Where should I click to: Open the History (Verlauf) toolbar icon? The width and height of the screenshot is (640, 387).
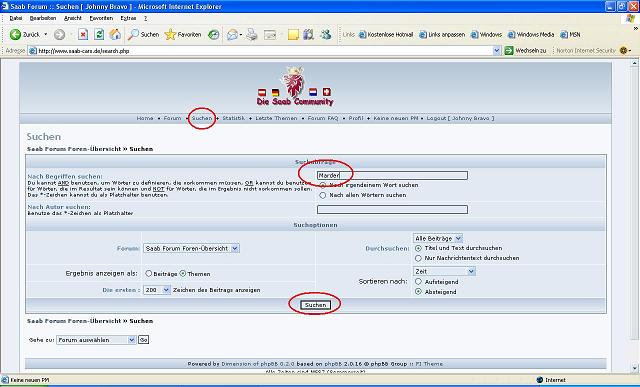tap(213, 35)
